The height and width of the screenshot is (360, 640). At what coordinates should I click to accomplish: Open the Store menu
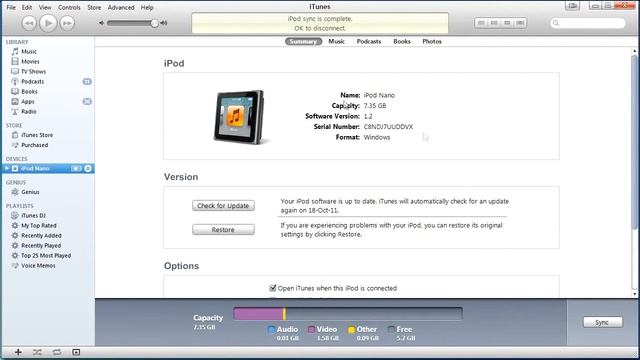pos(94,7)
